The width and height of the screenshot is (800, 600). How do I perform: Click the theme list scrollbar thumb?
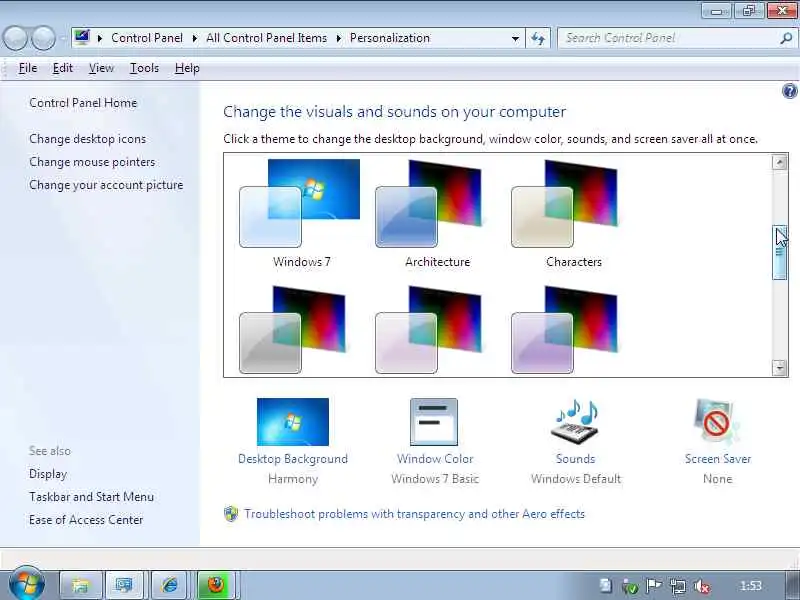(779, 253)
